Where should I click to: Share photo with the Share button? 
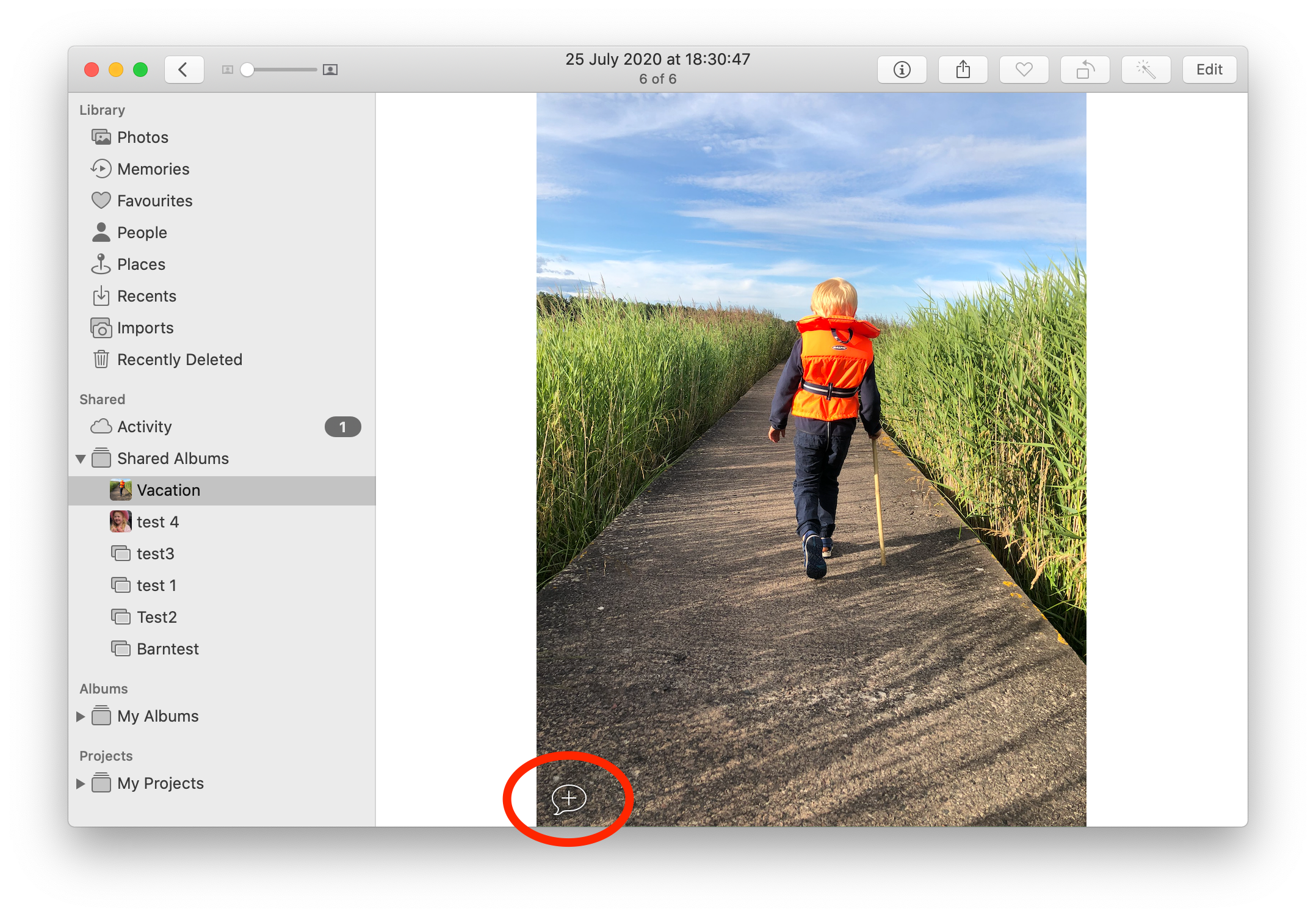[x=963, y=70]
